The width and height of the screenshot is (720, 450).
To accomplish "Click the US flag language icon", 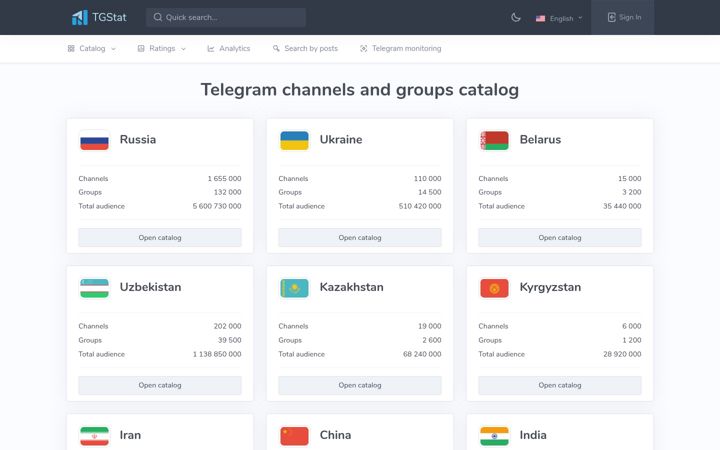I will click(x=540, y=18).
